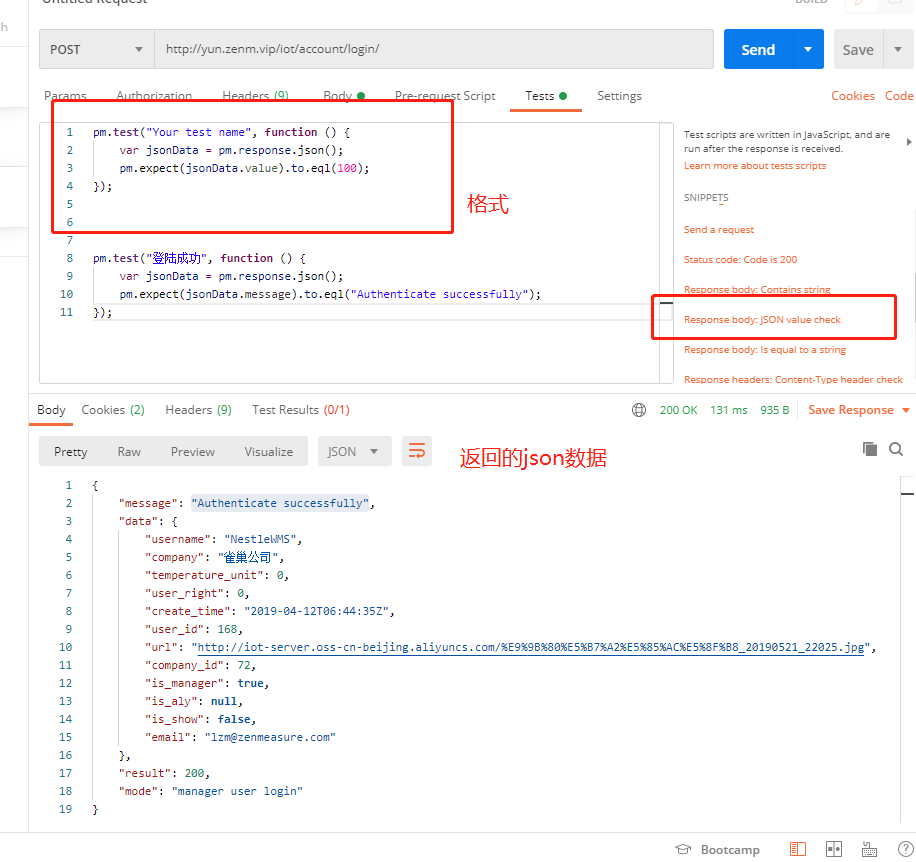The height and width of the screenshot is (862, 916).
Task: Open the POST method dropdown
Action: pos(97,50)
